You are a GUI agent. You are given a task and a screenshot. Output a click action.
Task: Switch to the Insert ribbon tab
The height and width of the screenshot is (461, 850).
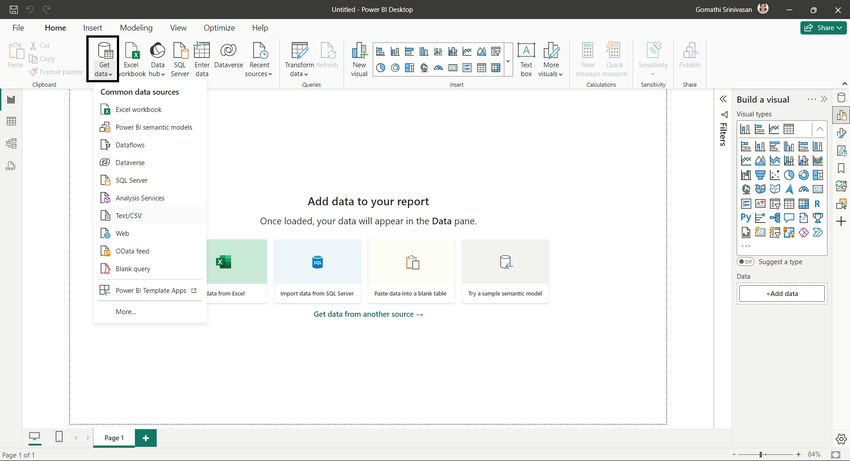pos(93,28)
